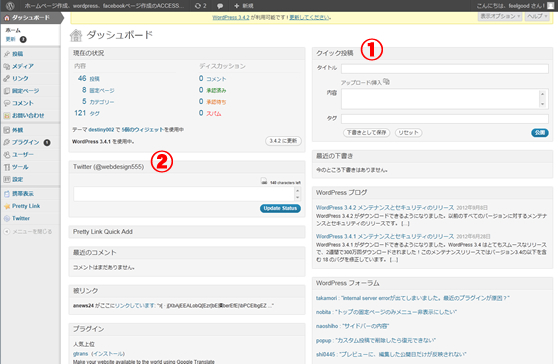The width and height of the screenshot is (558, 364).
Task: Open the nobita forum topic link
Action: click(x=386, y=312)
